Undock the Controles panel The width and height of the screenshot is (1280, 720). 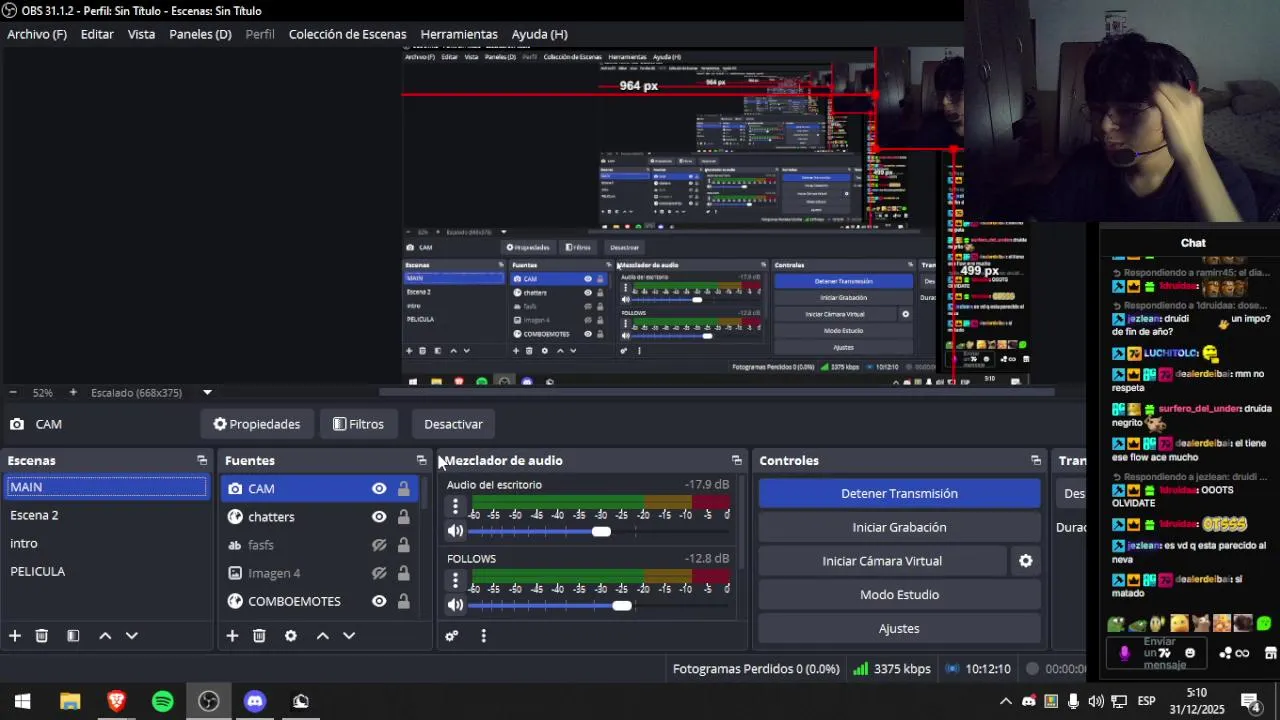pyautogui.click(x=1036, y=461)
